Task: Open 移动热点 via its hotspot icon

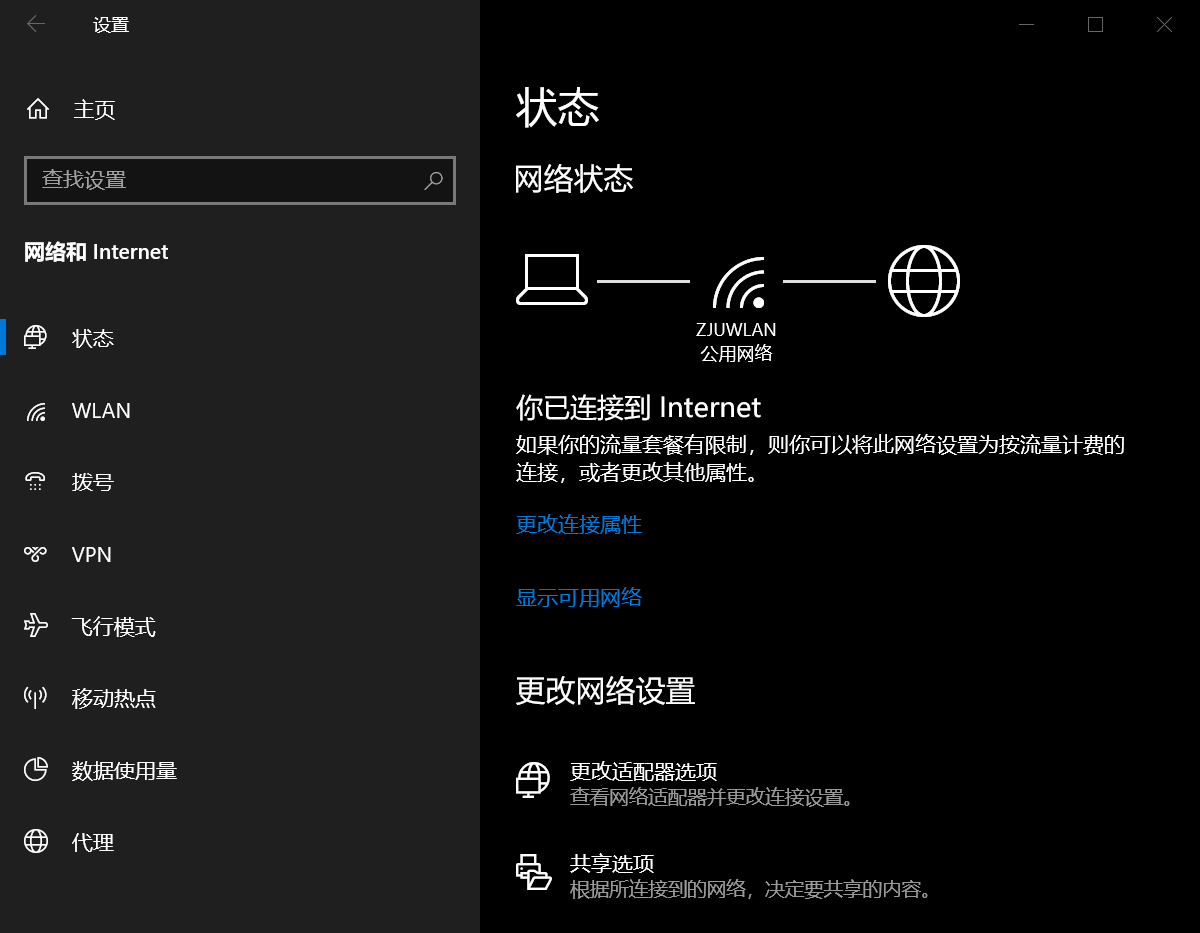Action: (x=35, y=698)
